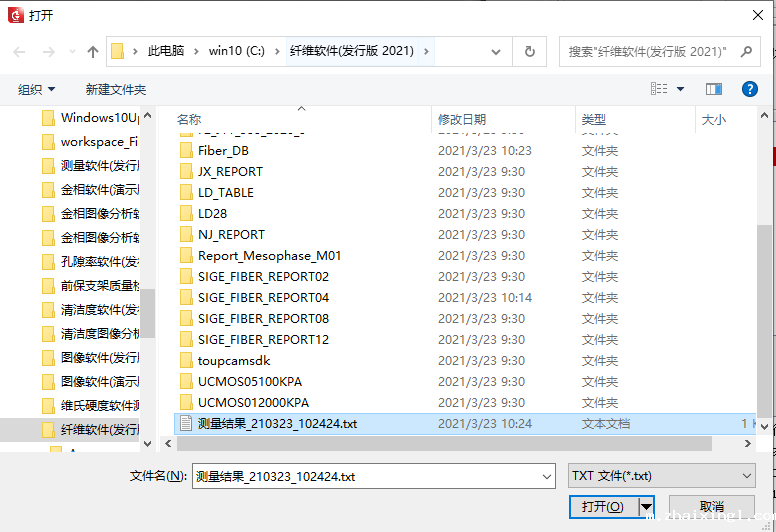Select workspace_Fi folder in navigation tree

click(98, 142)
